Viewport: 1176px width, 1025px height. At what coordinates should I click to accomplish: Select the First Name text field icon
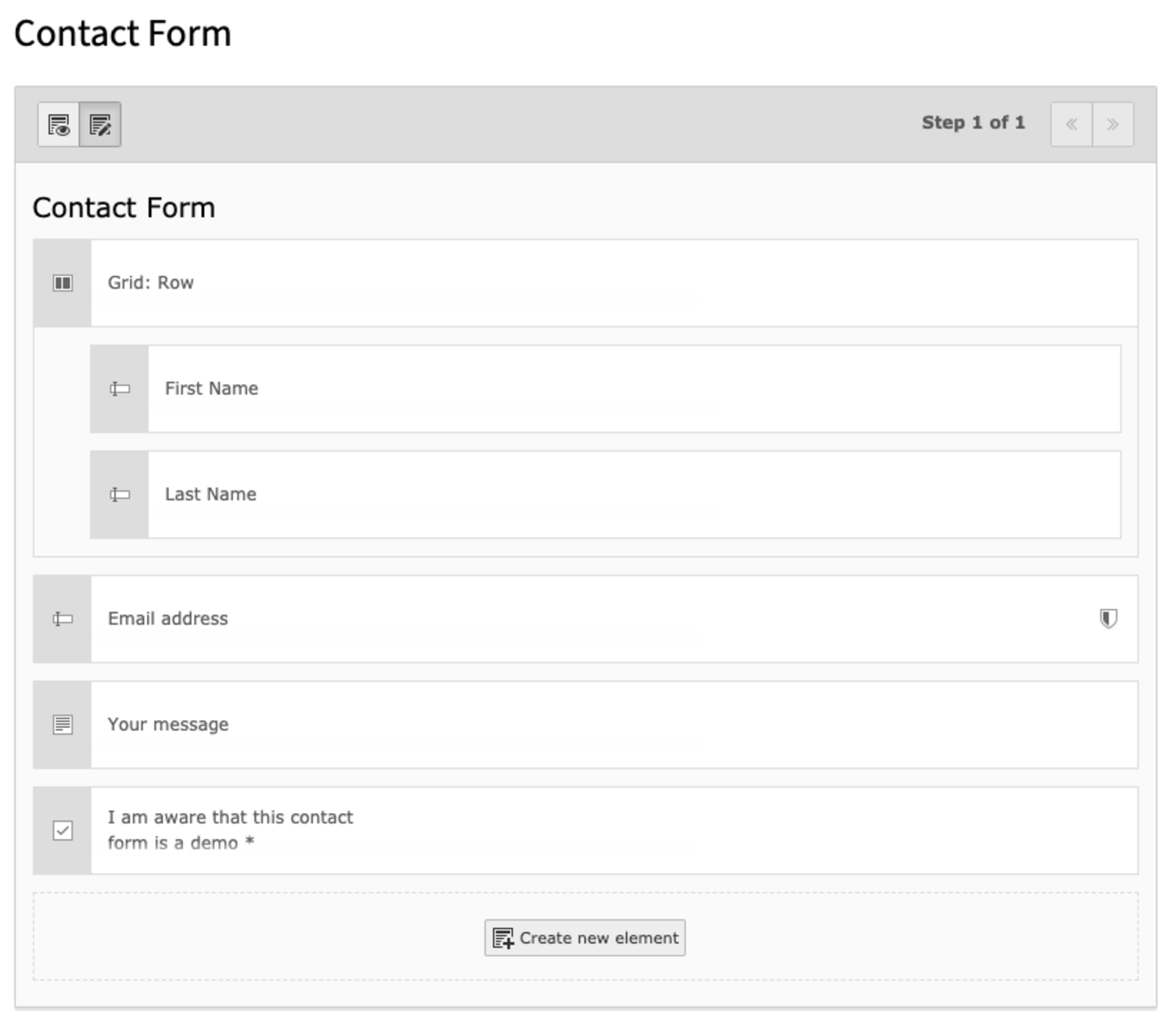(119, 389)
